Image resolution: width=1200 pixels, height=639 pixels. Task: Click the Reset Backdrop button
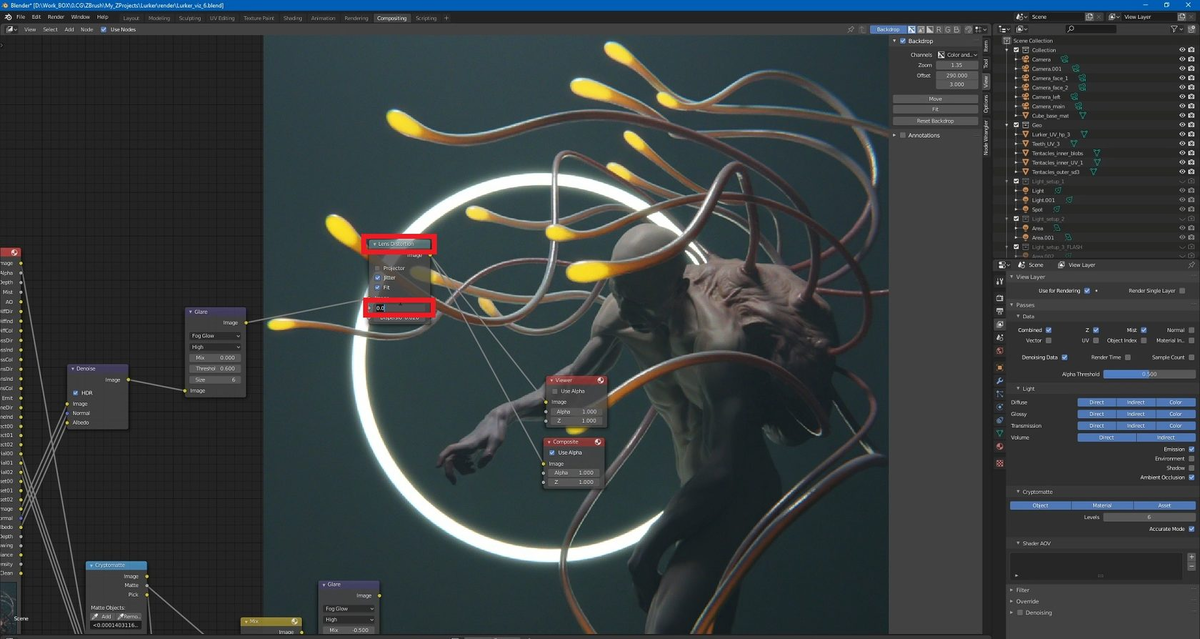pyautogui.click(x=935, y=121)
